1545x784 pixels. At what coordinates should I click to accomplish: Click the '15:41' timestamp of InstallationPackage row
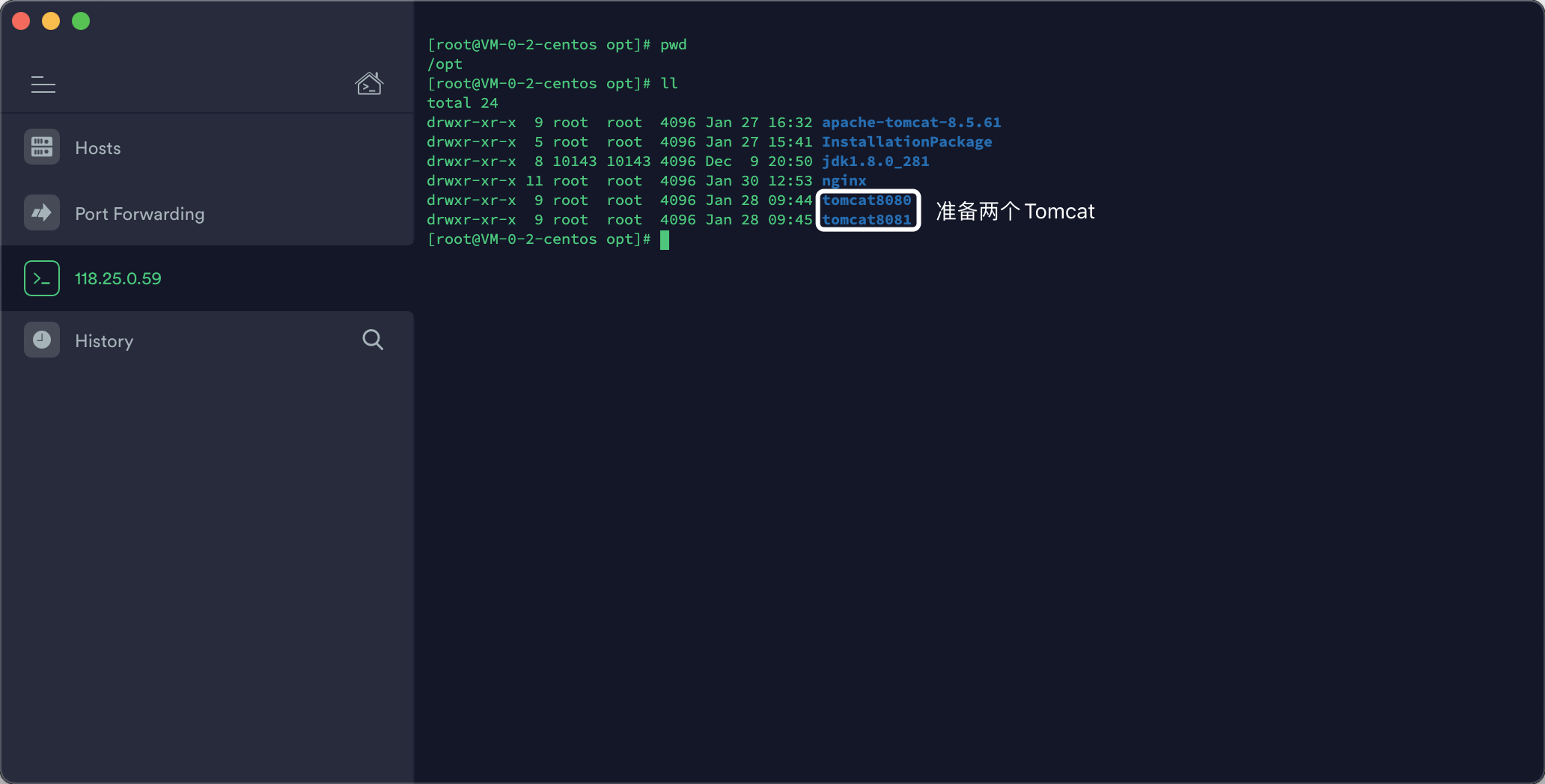[x=790, y=141]
